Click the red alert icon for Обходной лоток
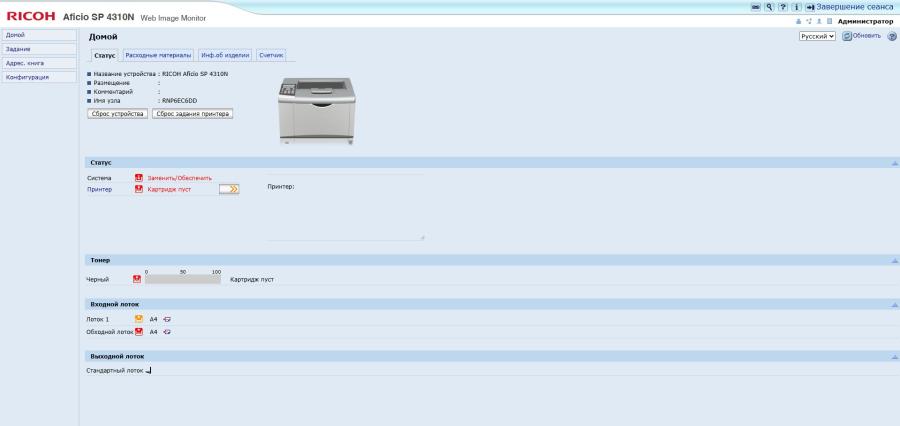The width and height of the screenshot is (900, 426). (x=138, y=332)
